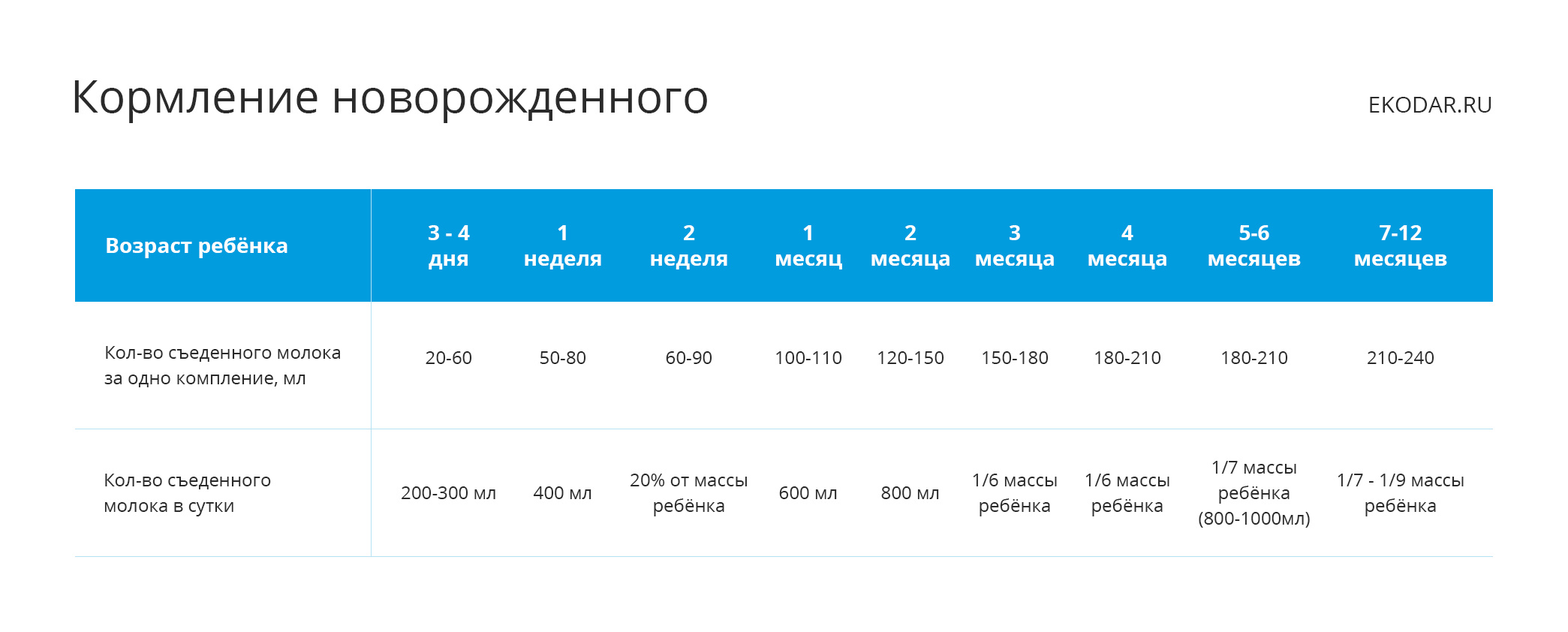The height and width of the screenshot is (632, 1568).
Task: Click the '150-180' cell
Action: [1015, 358]
